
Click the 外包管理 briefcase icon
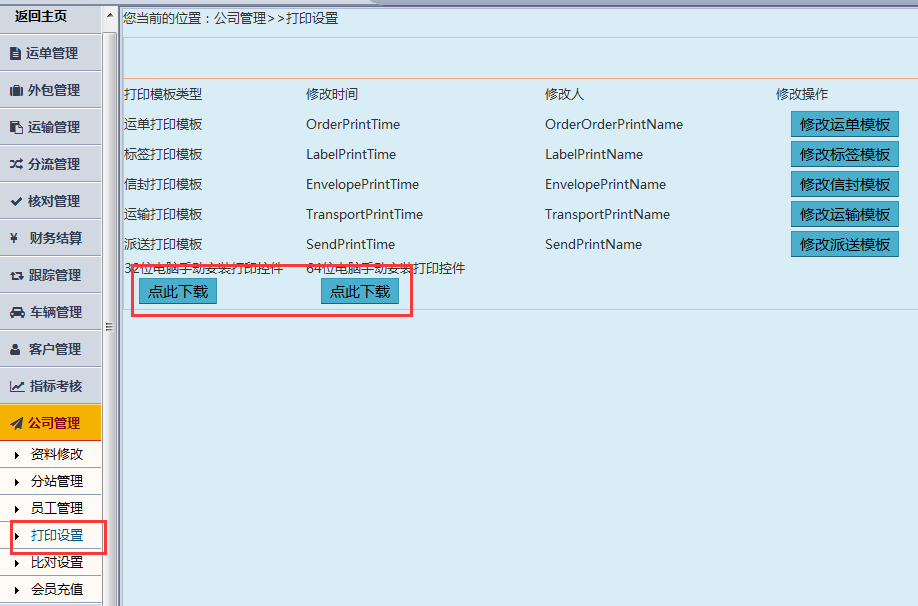[x=16, y=91]
